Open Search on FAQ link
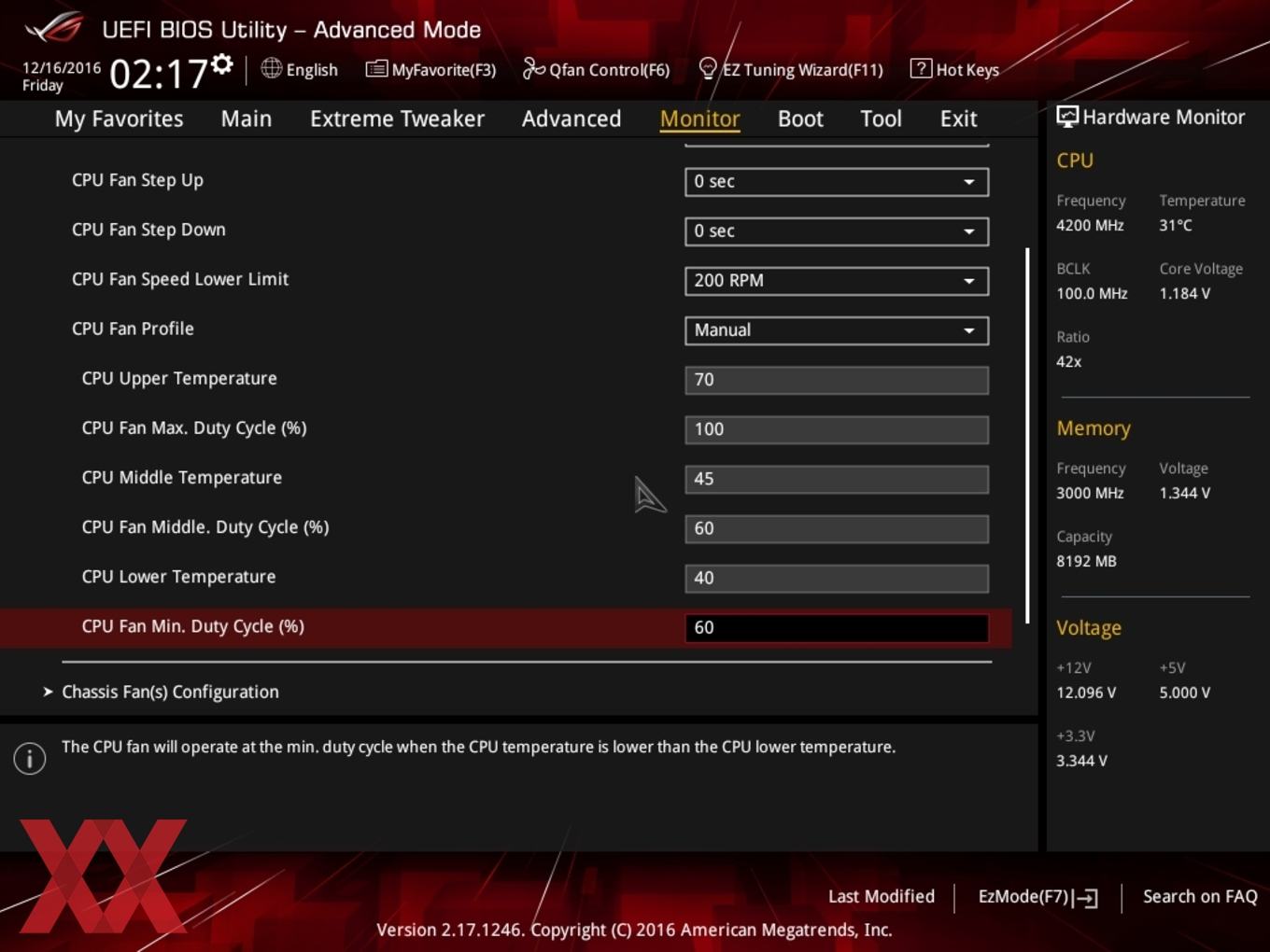 point(1200,896)
